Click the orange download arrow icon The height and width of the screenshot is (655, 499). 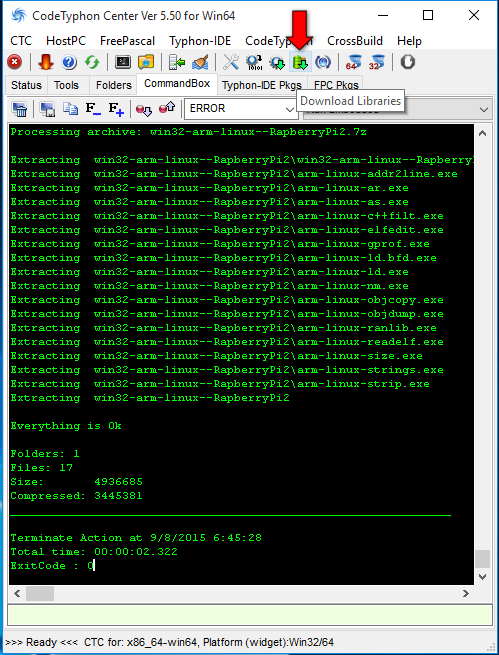(46, 62)
